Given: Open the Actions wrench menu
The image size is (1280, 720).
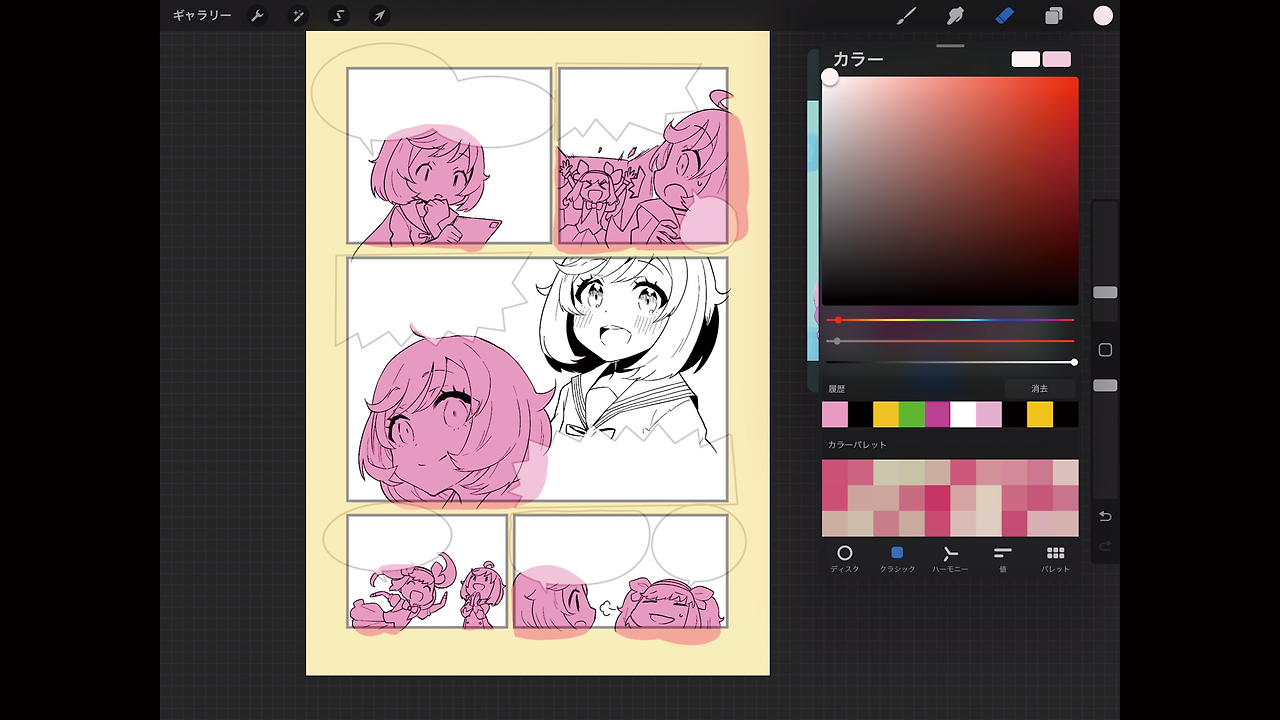Looking at the screenshot, I should pyautogui.click(x=257, y=16).
